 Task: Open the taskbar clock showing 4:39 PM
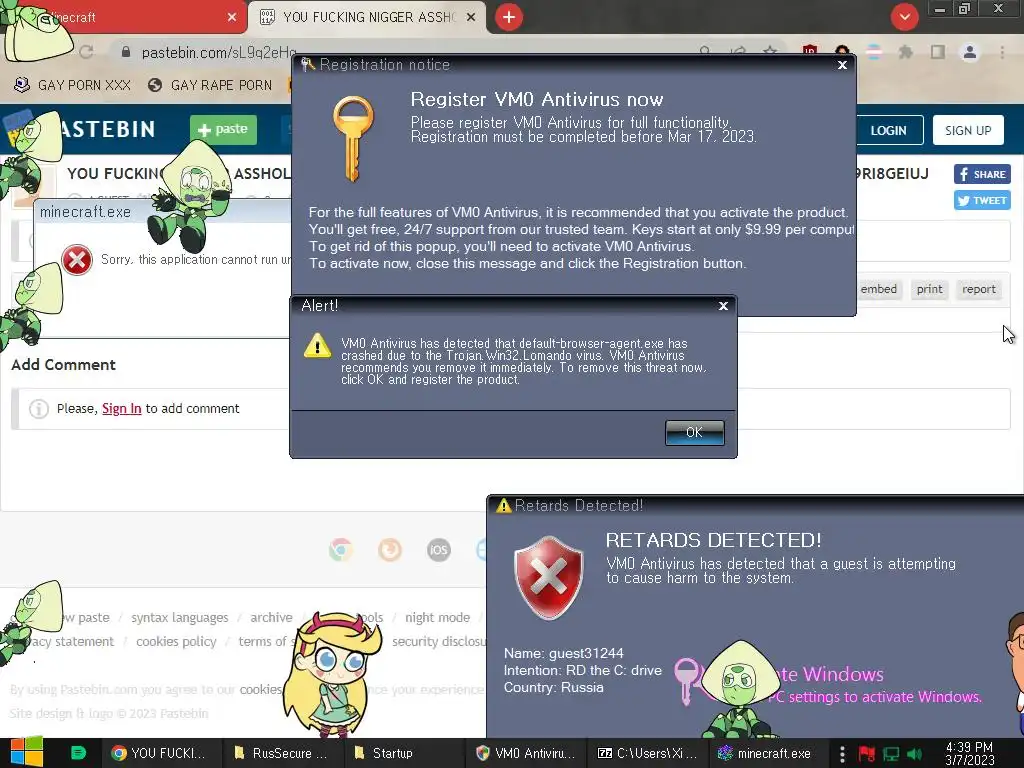[x=969, y=754]
